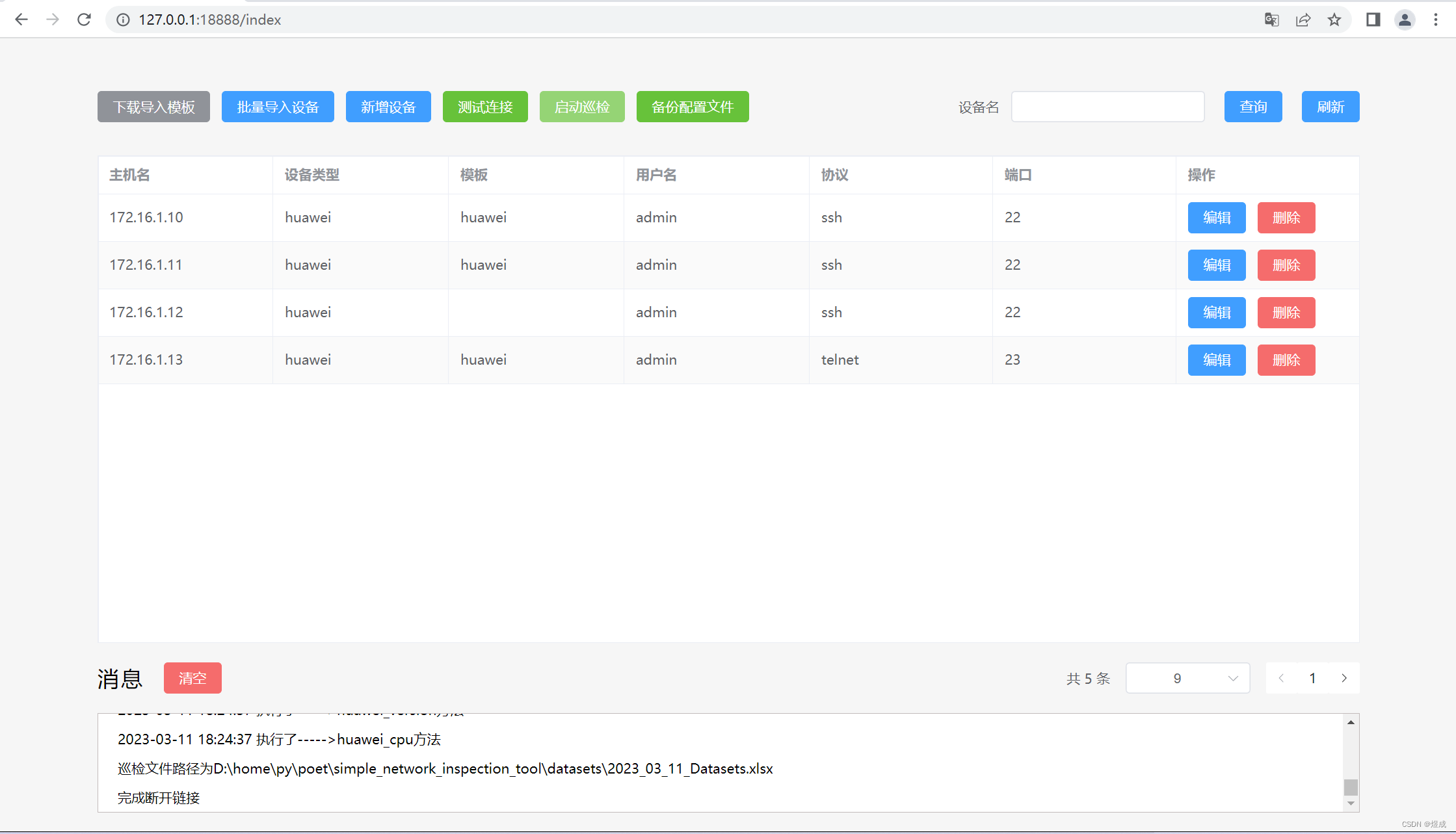Click the 下载导入模板 button

coord(153,107)
